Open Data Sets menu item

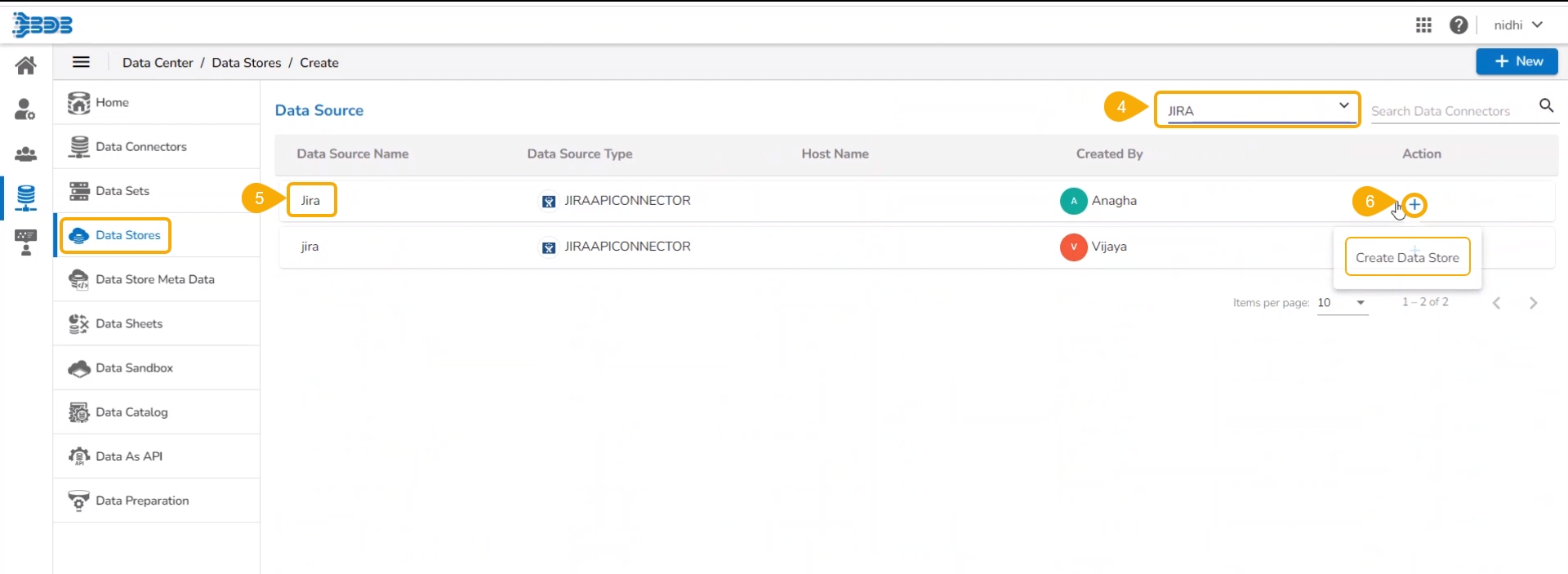pyautogui.click(x=157, y=191)
